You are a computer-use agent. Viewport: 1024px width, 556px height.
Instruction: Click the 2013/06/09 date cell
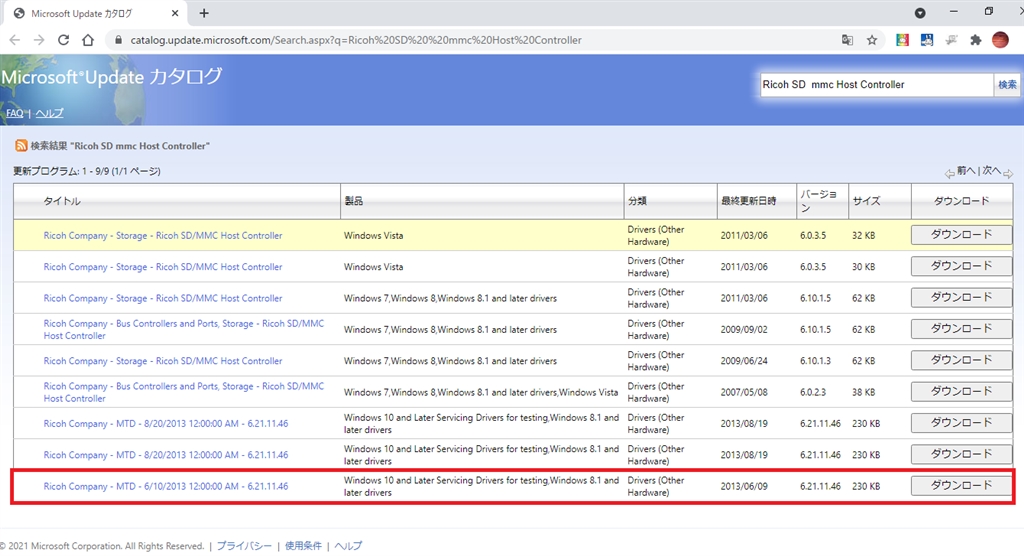(x=744, y=486)
